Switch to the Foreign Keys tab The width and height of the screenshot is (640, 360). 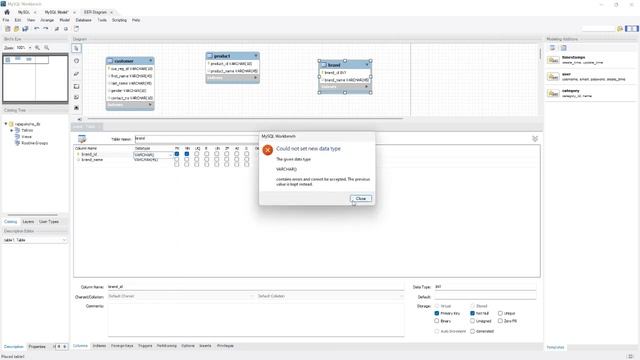point(122,346)
